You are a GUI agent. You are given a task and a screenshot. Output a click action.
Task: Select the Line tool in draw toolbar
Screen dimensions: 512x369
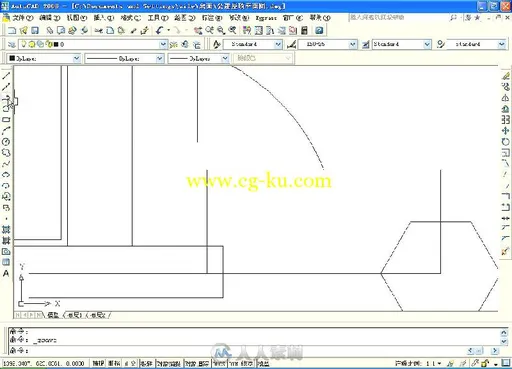(x=6, y=75)
